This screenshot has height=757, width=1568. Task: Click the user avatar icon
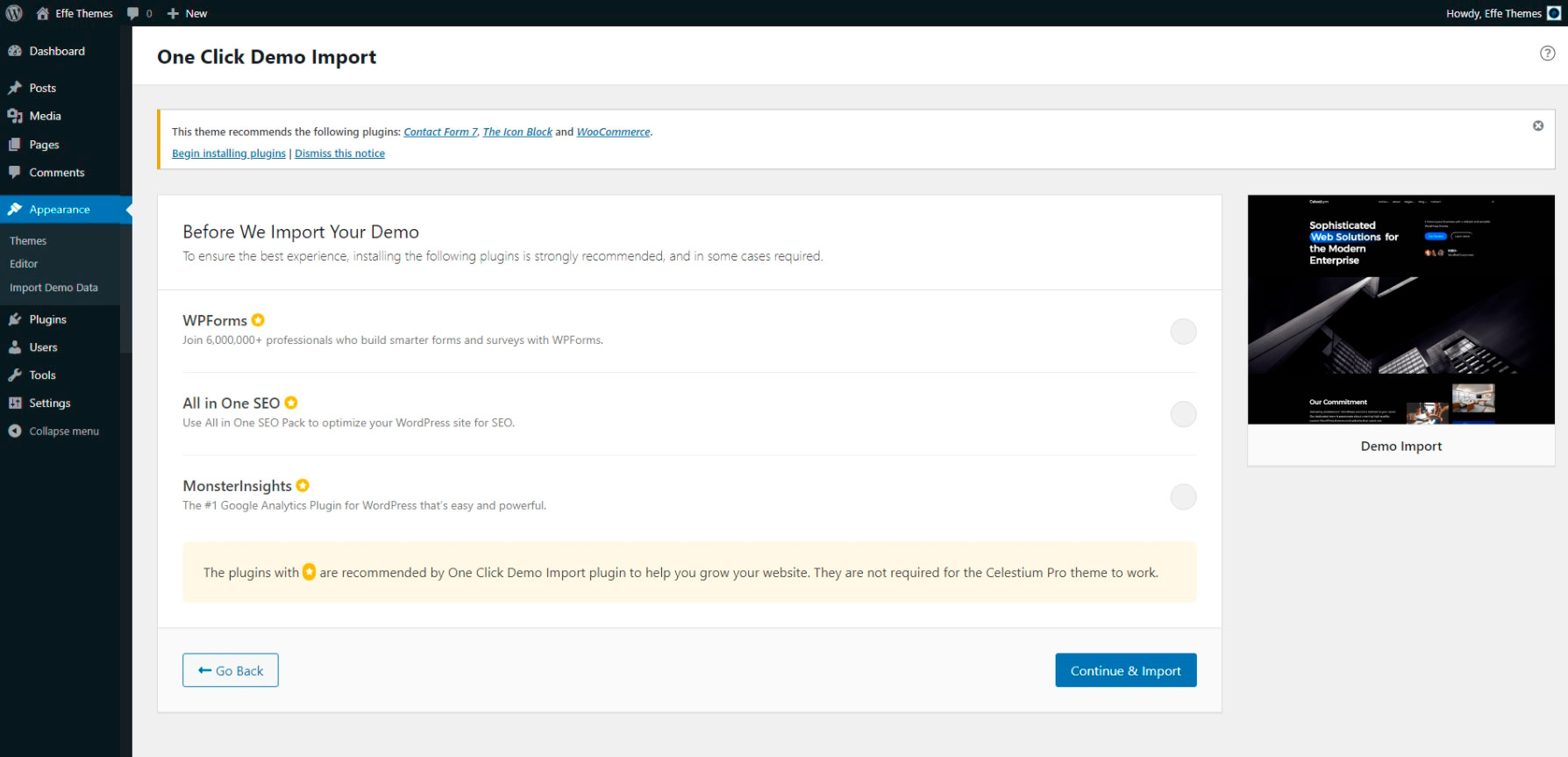tap(1554, 13)
